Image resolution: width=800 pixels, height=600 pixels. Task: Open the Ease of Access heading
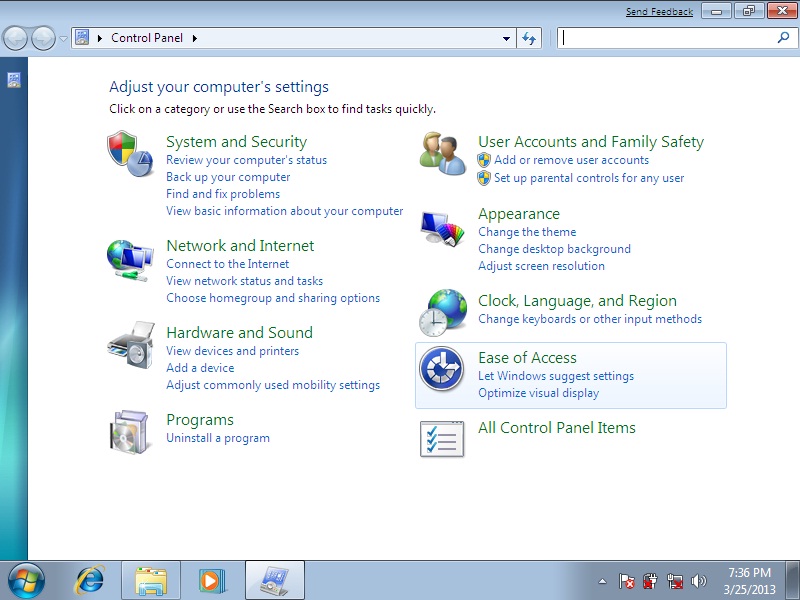click(x=527, y=357)
